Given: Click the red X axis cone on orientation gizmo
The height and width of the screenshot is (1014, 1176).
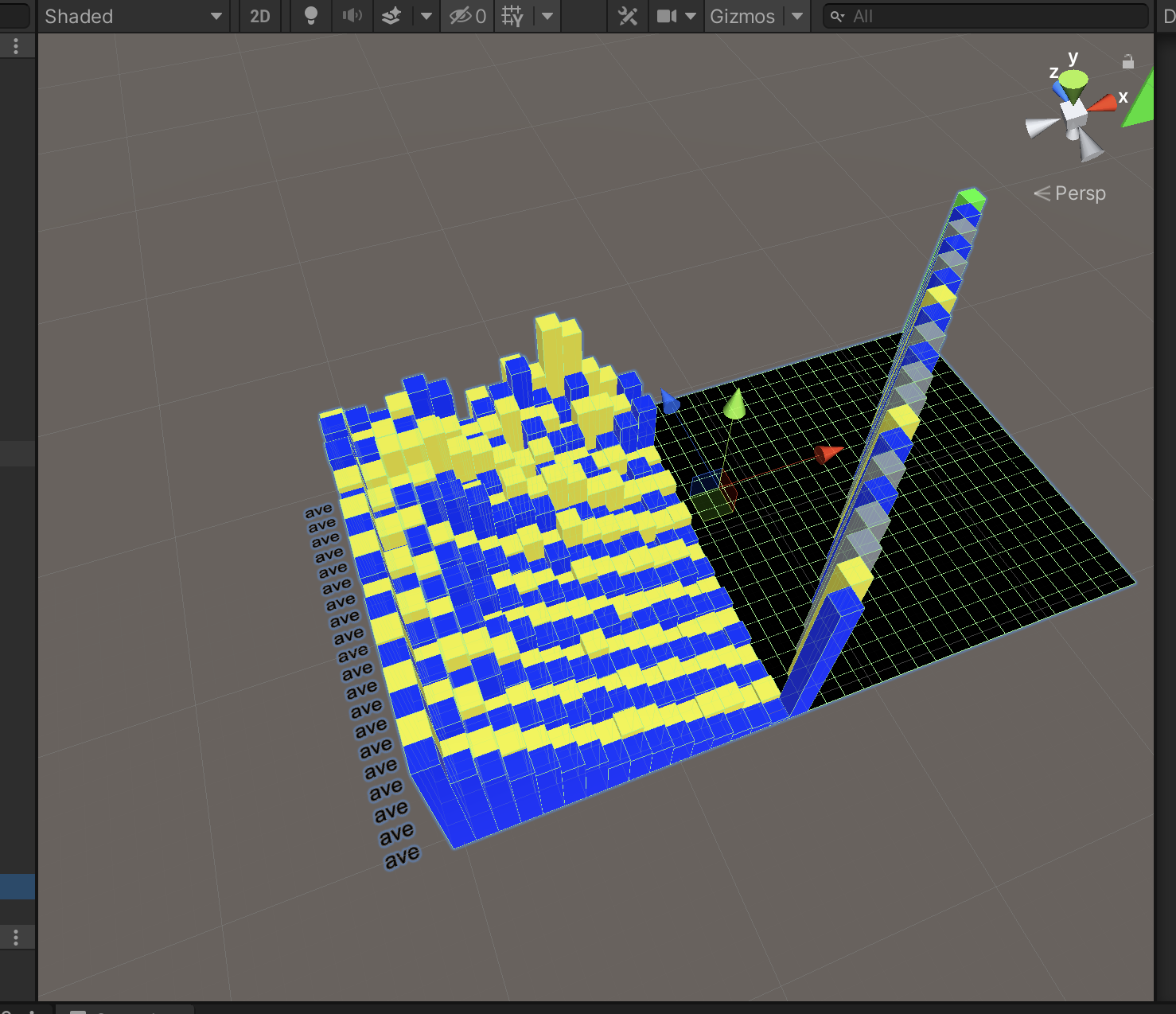Looking at the screenshot, I should pos(1103,103).
